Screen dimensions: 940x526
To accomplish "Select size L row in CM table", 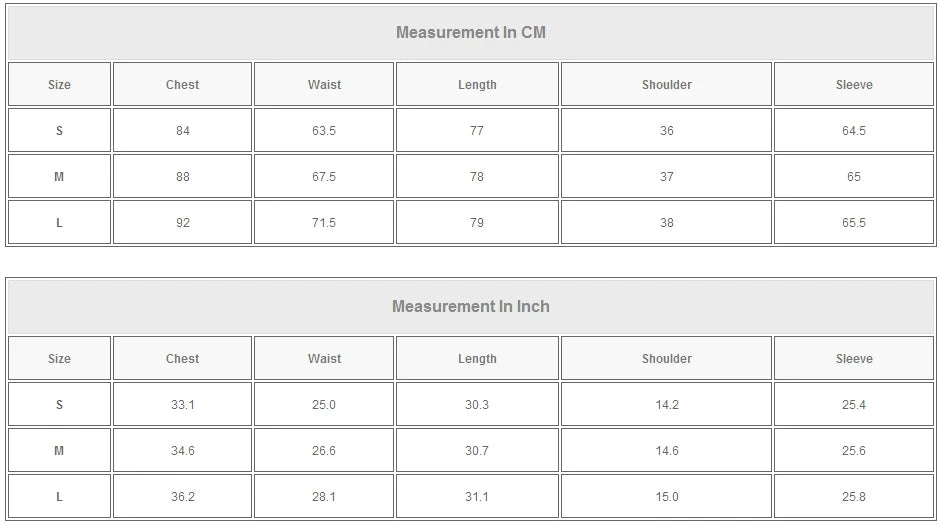I will [x=59, y=223].
